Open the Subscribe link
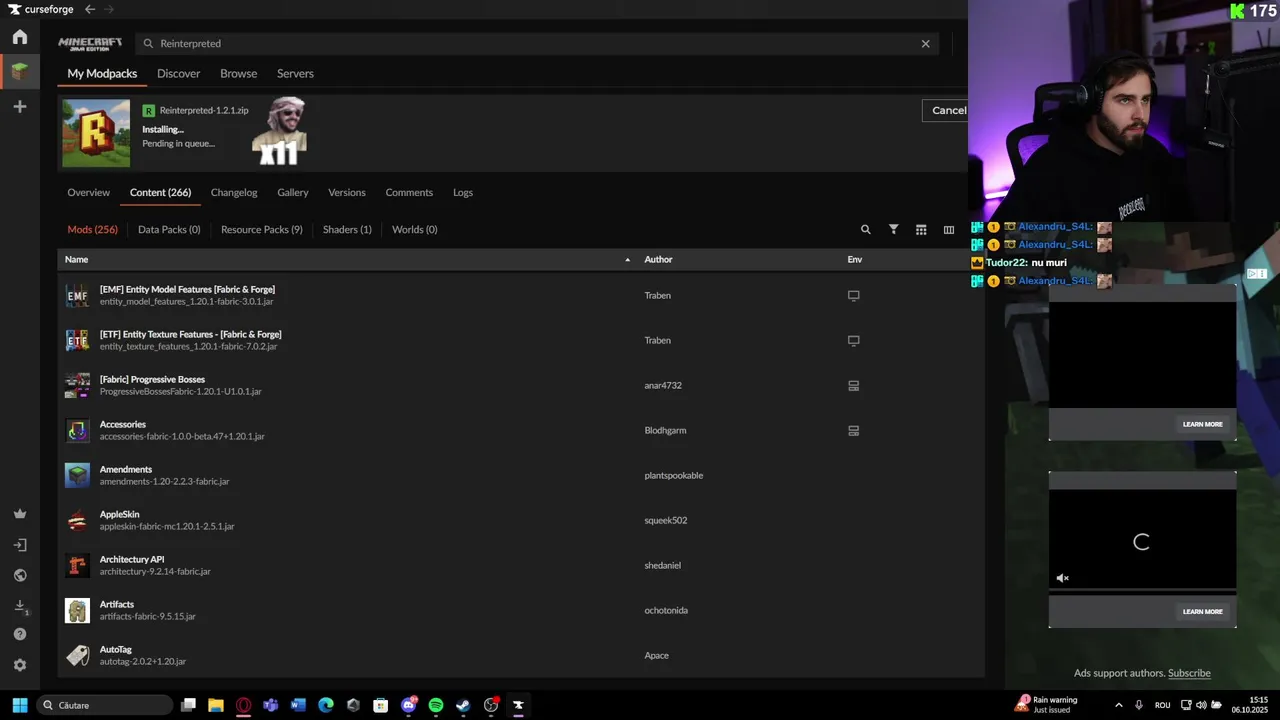The image size is (1280, 720). tap(1189, 674)
